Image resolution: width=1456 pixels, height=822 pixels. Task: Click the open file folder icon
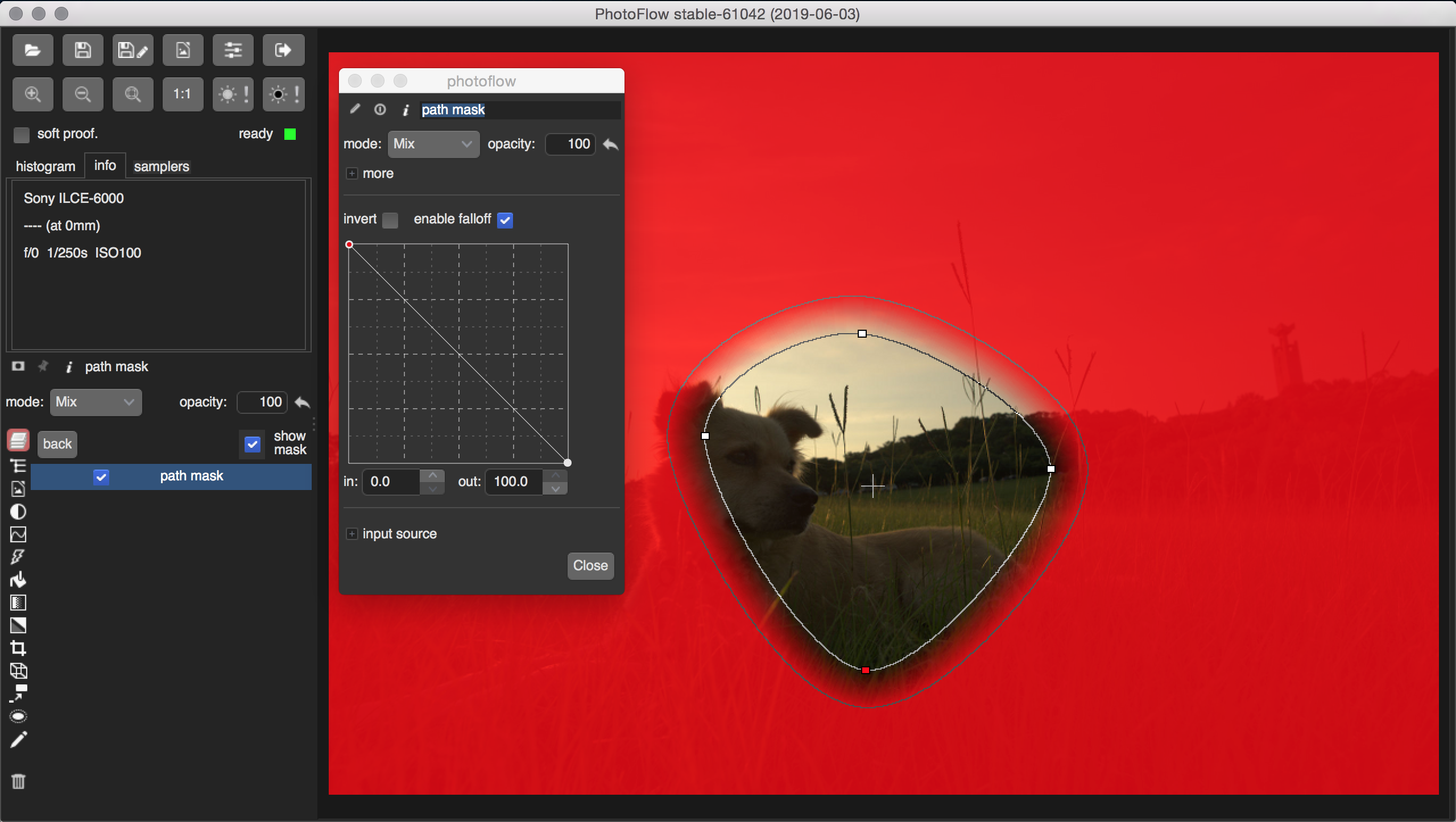[32, 51]
